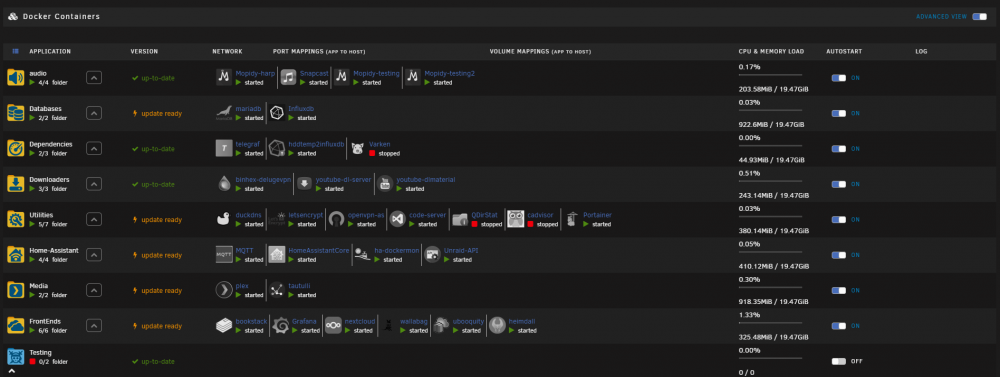This screenshot has height=377, width=1000.
Task: Click the Media CPU load bar
Action: click(770, 288)
